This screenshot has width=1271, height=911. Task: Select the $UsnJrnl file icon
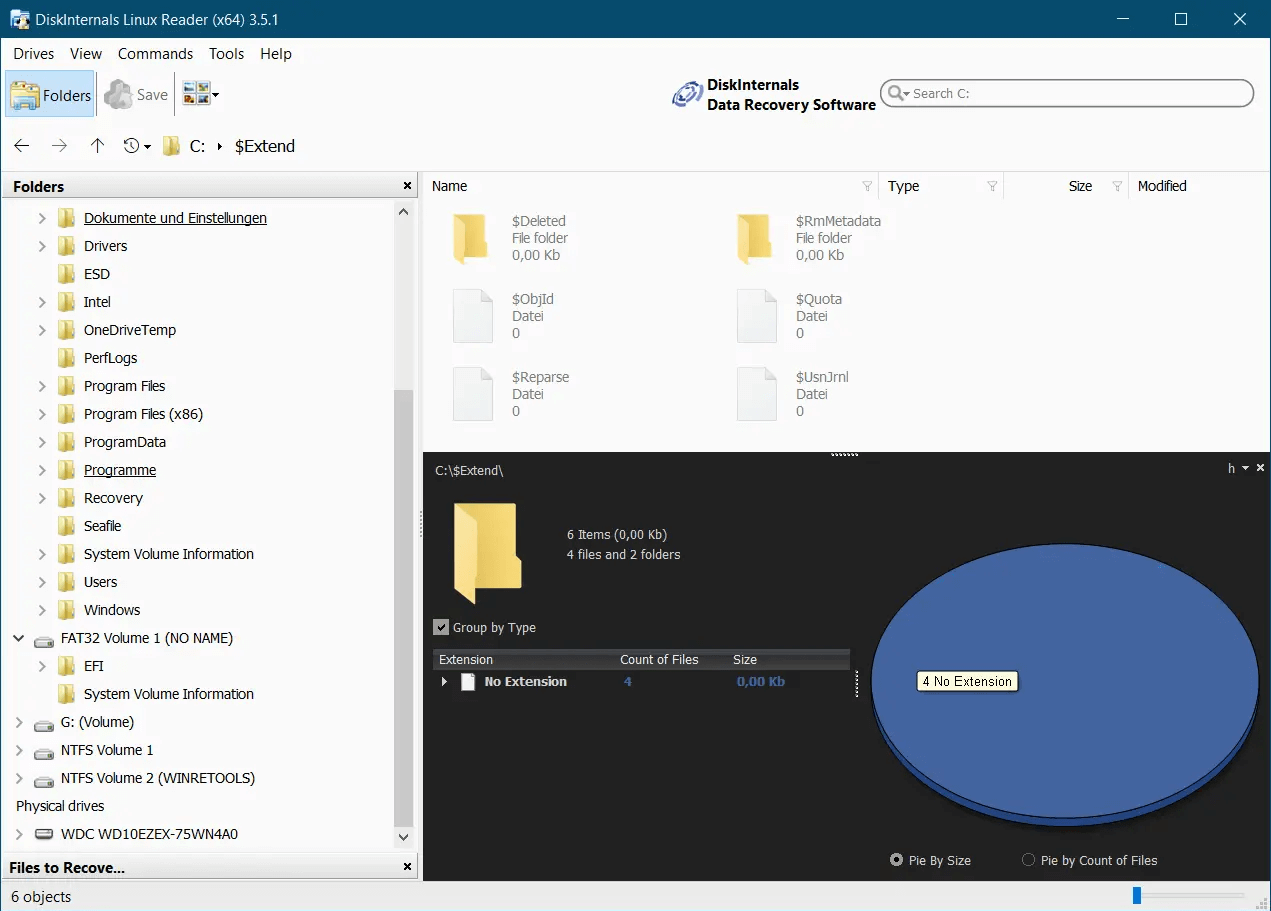coord(756,394)
